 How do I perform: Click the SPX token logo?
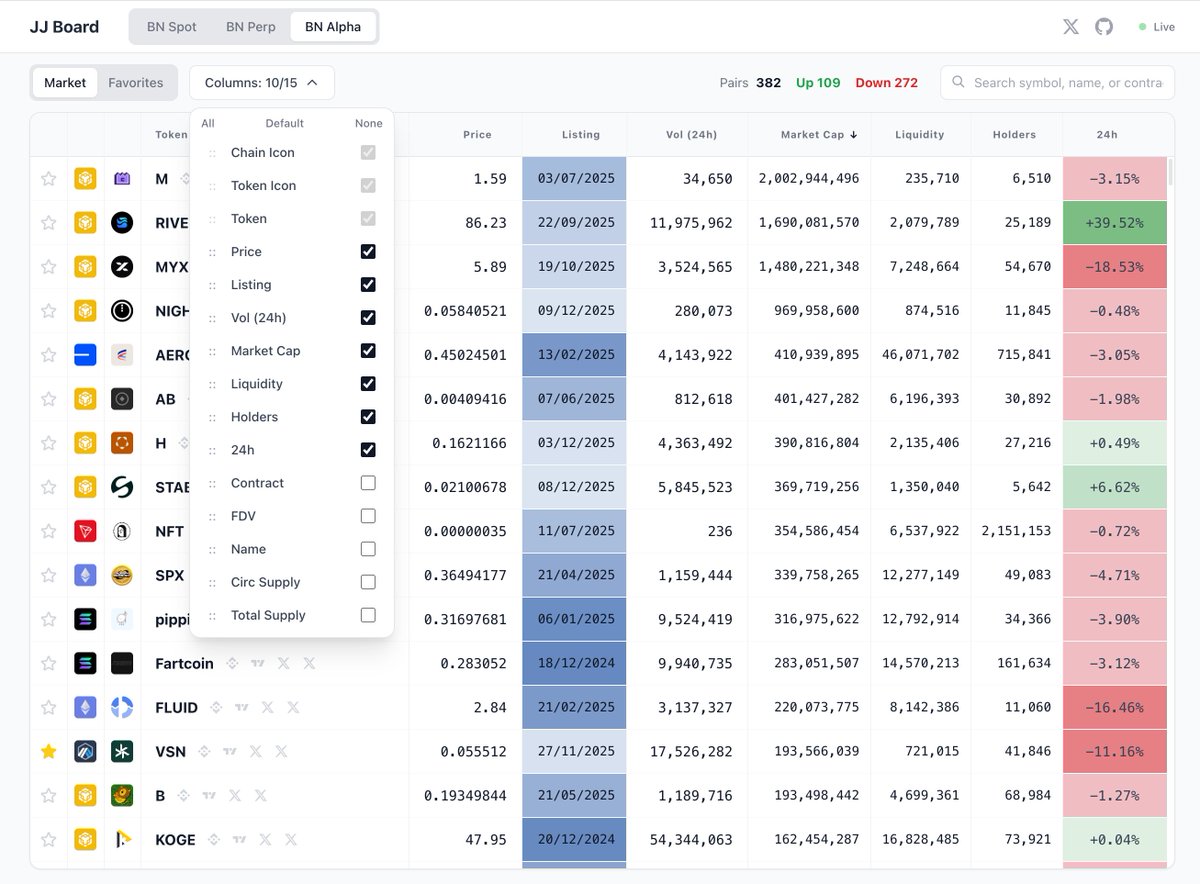pyautogui.click(x=122, y=575)
